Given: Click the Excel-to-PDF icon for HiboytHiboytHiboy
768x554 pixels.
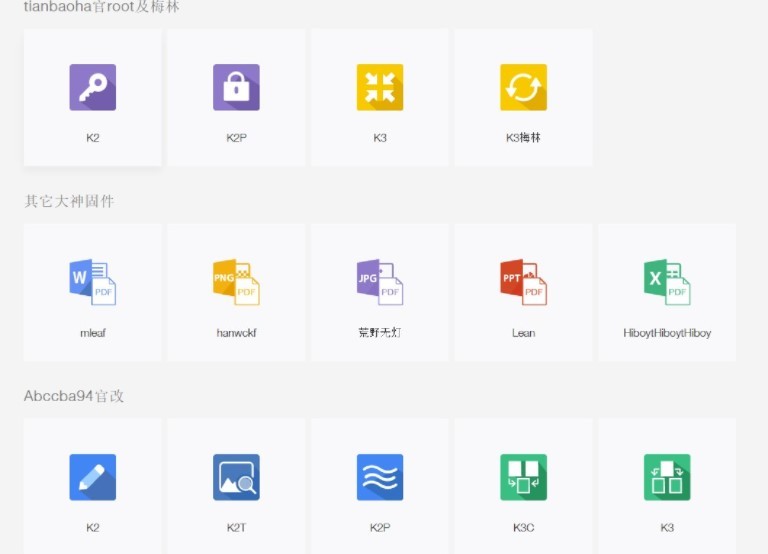Looking at the screenshot, I should tap(667, 281).
